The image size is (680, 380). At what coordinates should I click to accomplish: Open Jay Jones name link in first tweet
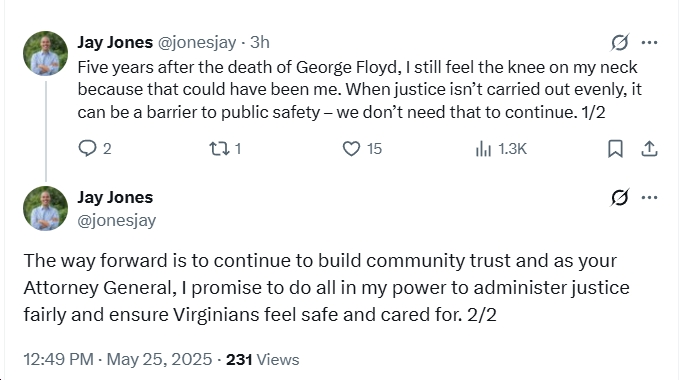pos(115,42)
